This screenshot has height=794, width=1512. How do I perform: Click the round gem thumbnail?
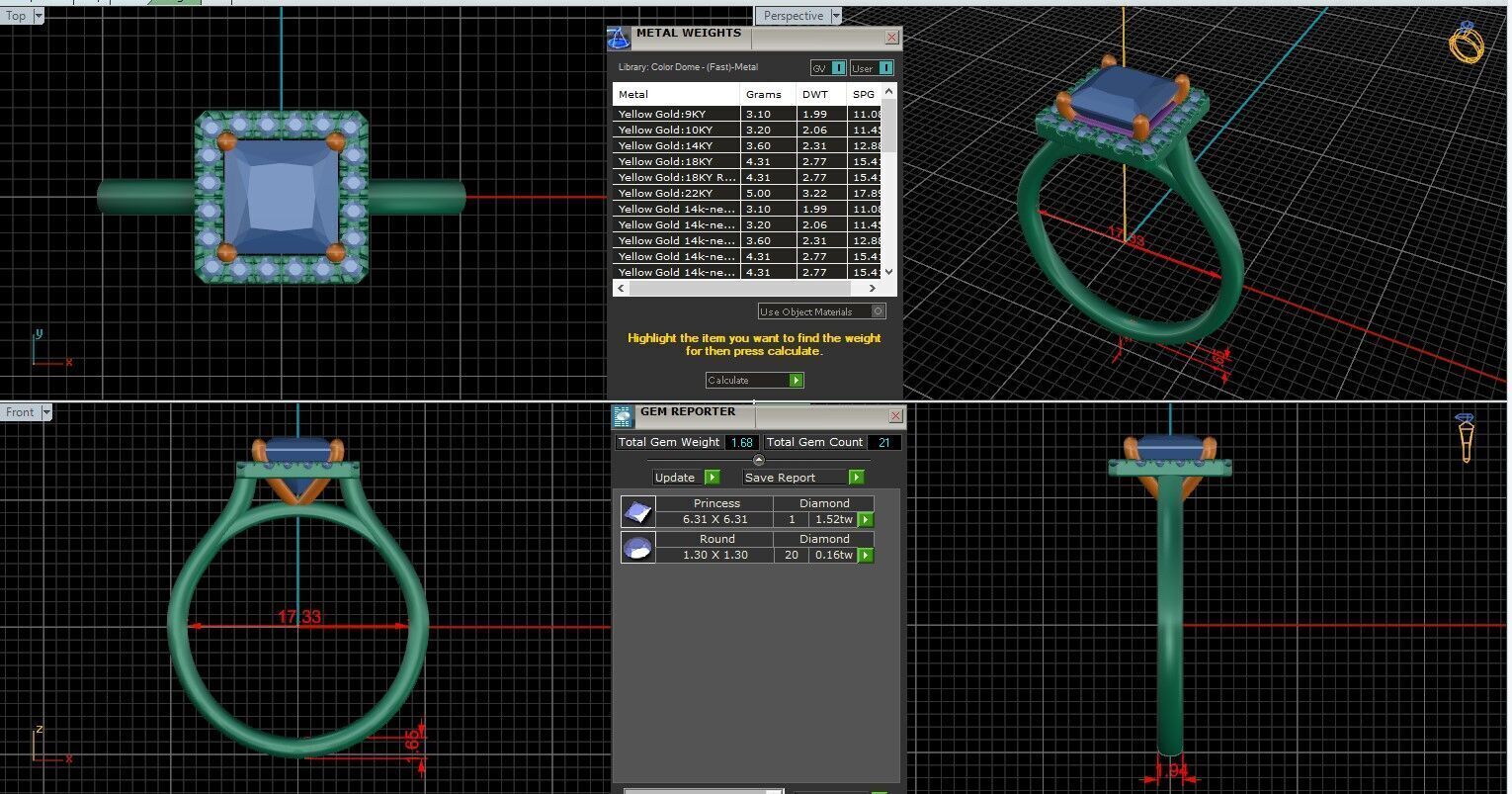tap(638, 548)
